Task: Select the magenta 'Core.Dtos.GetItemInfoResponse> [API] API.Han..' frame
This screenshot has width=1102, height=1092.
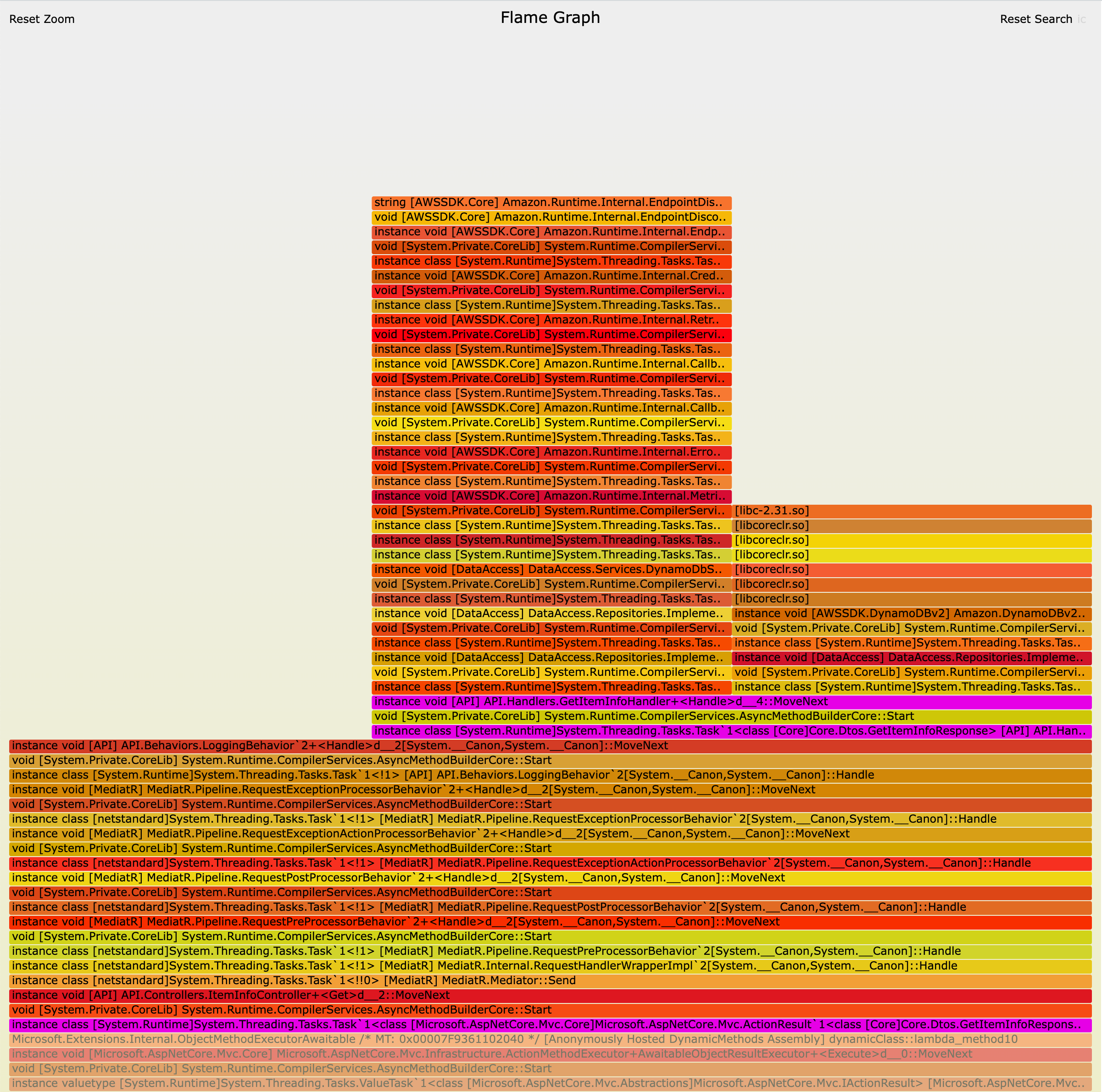Action: coord(732,731)
